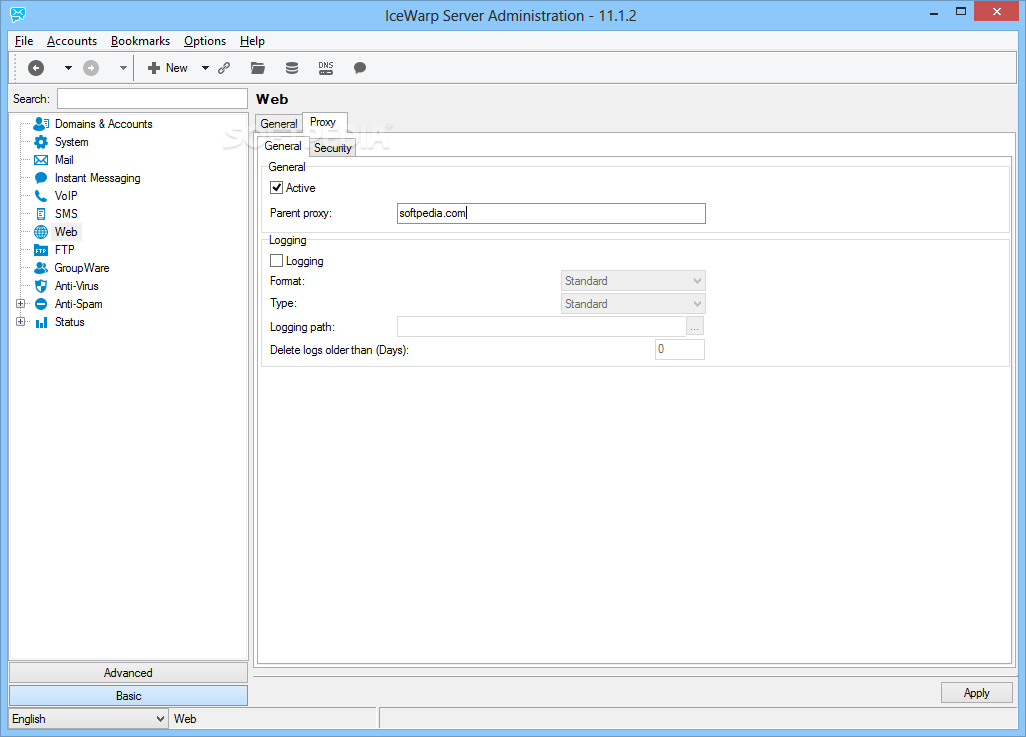Click the Search input field

pyautogui.click(x=152, y=99)
